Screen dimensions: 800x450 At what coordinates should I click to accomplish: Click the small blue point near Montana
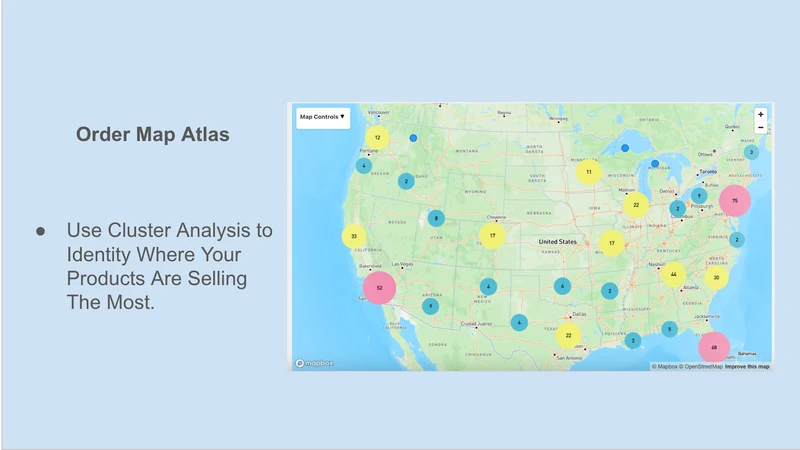[413, 138]
